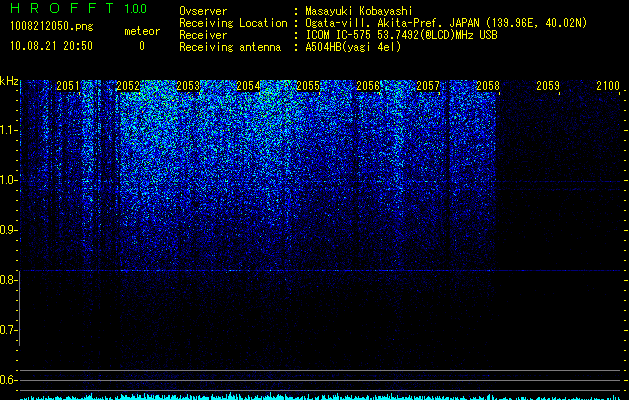The width and height of the screenshot is (629, 400).
Task: Click the 1.1 frequency axis label
Action: pos(8,130)
